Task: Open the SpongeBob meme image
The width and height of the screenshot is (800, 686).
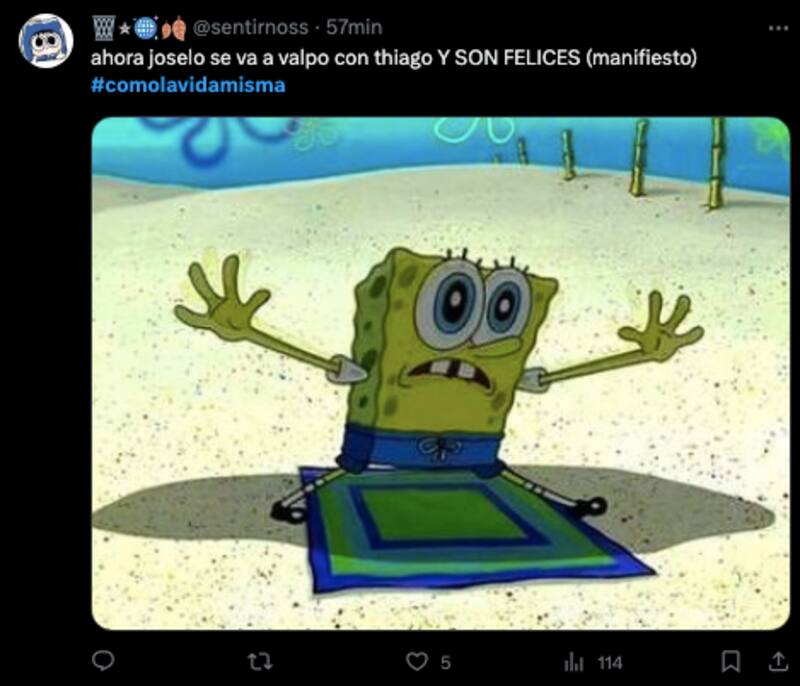Action: pos(440,373)
